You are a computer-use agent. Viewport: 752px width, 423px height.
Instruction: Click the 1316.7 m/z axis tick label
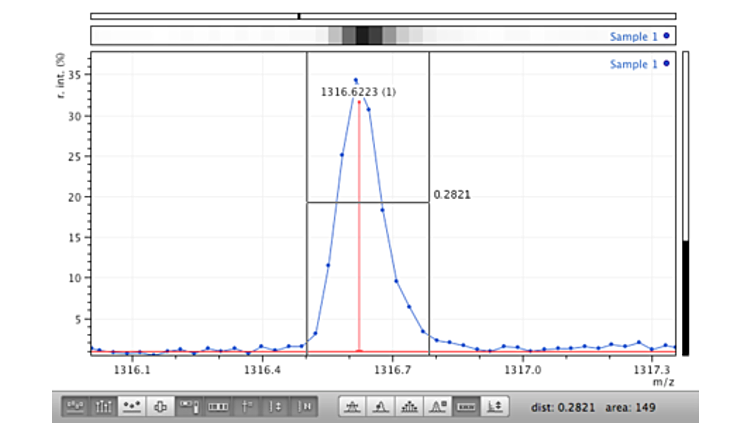coord(392,370)
